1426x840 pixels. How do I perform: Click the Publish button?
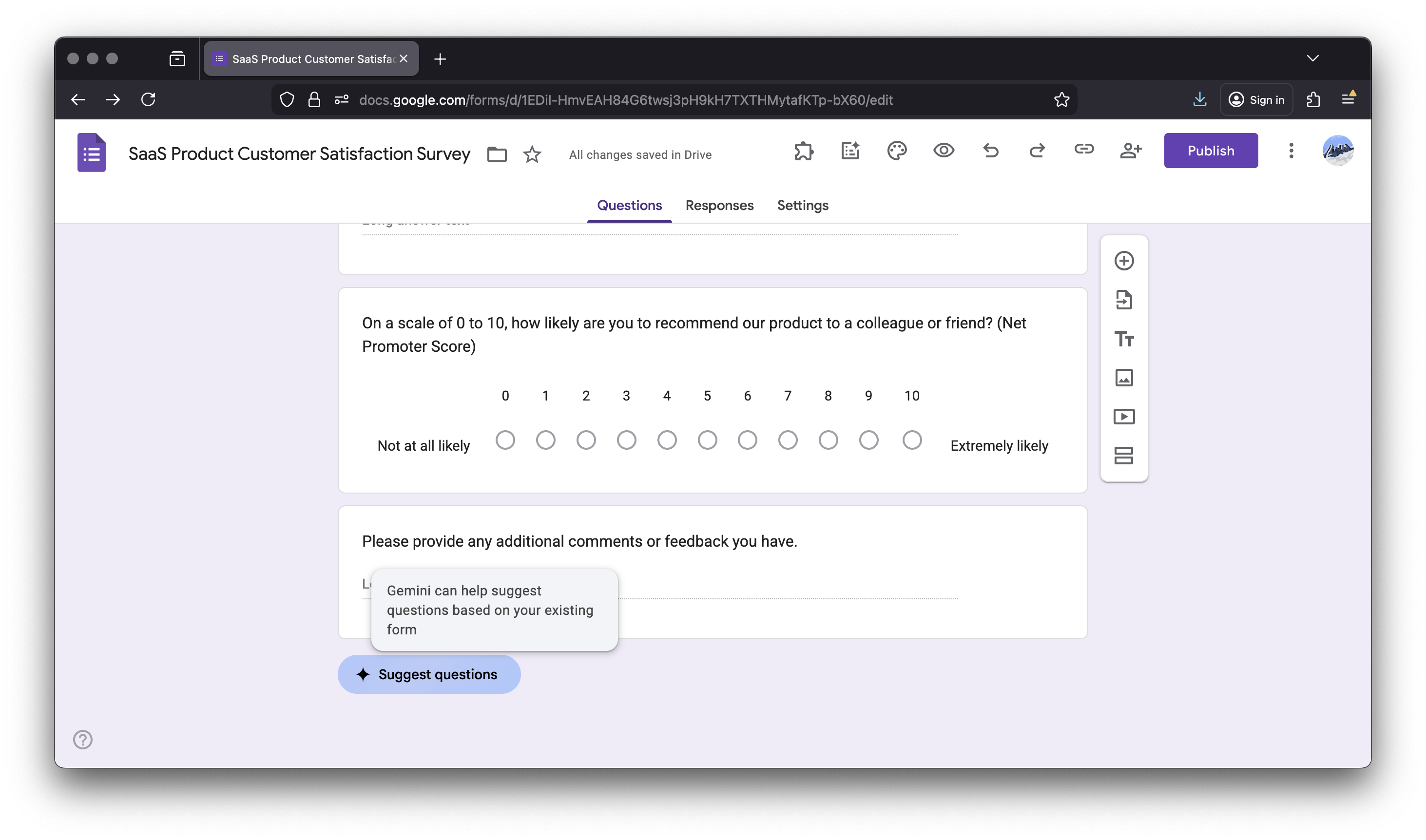[x=1210, y=151]
